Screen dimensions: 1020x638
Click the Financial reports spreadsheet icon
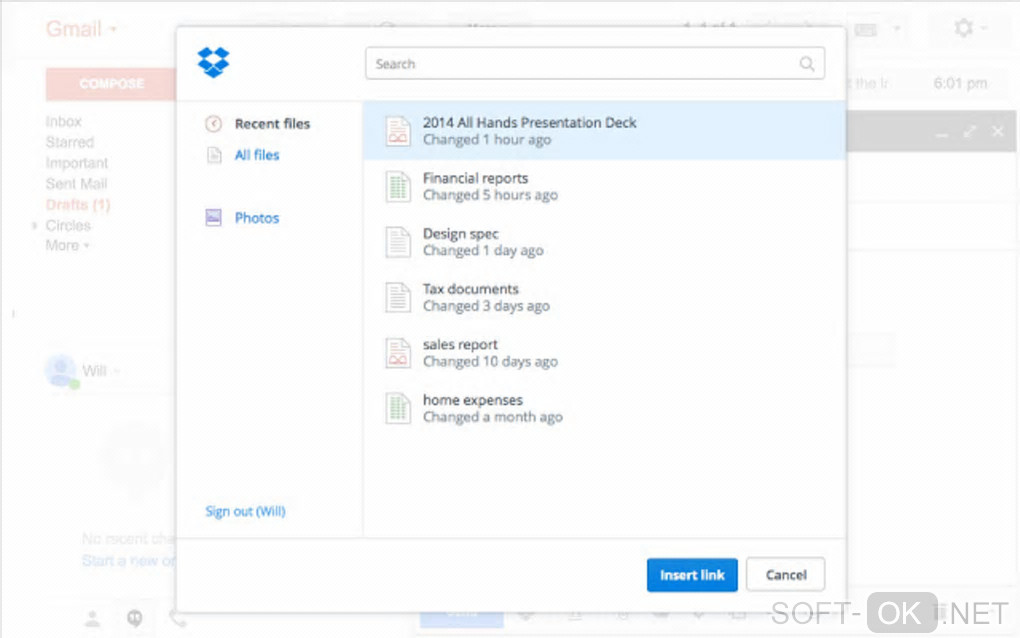click(398, 187)
